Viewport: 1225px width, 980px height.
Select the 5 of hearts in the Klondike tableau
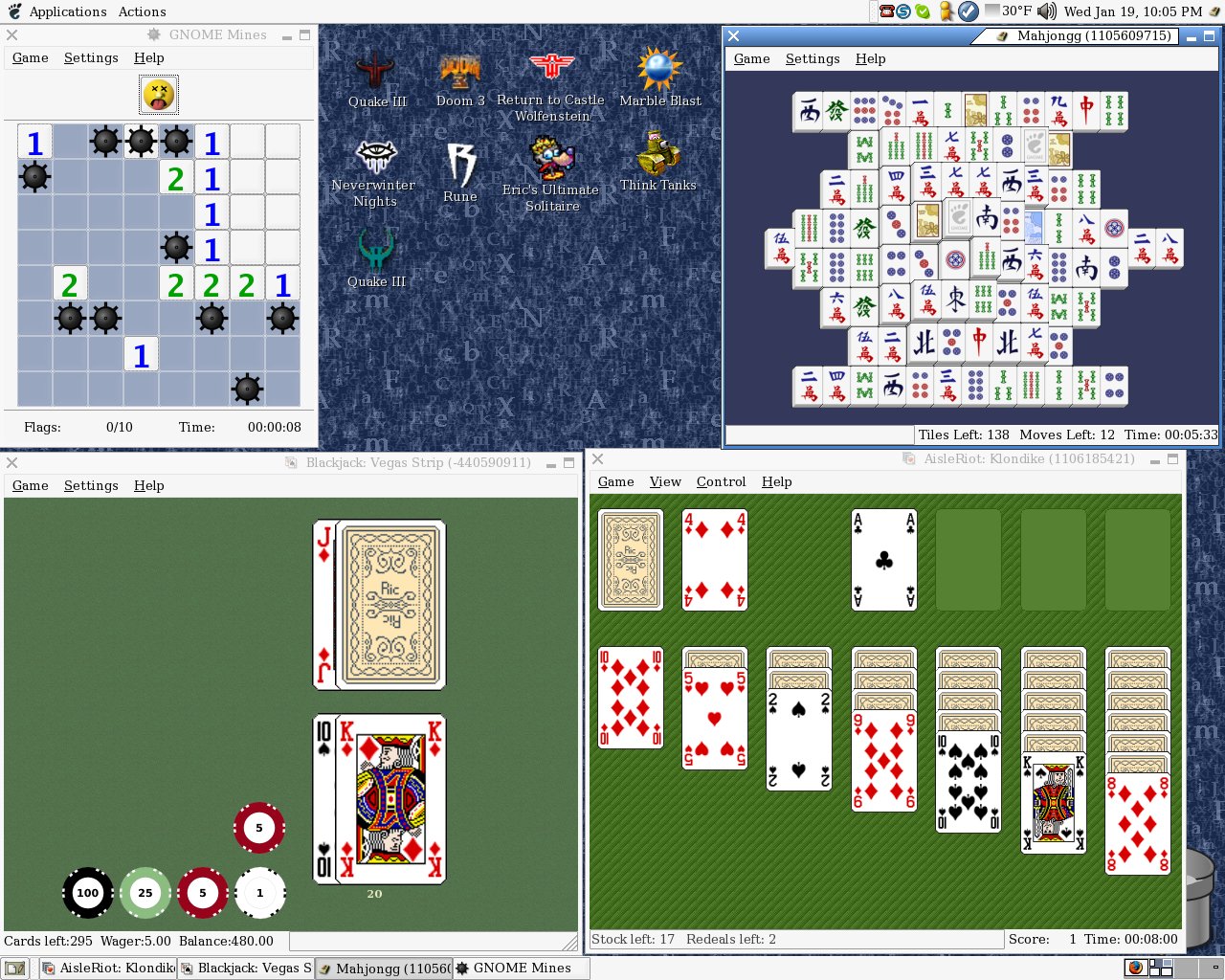(x=715, y=719)
